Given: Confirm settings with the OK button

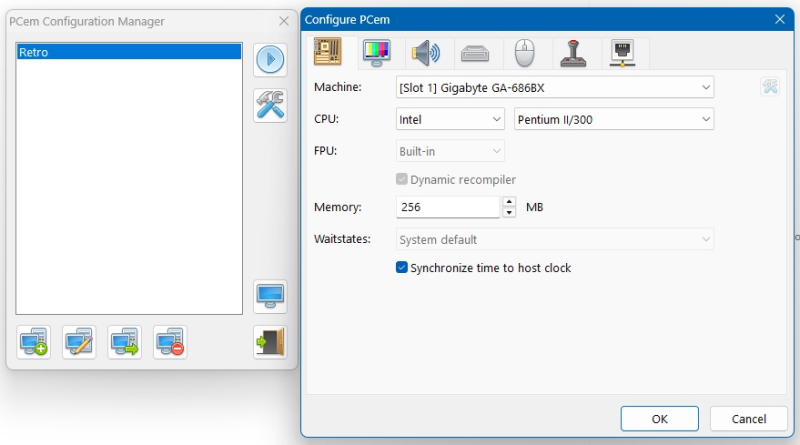Looking at the screenshot, I should pyautogui.click(x=660, y=419).
